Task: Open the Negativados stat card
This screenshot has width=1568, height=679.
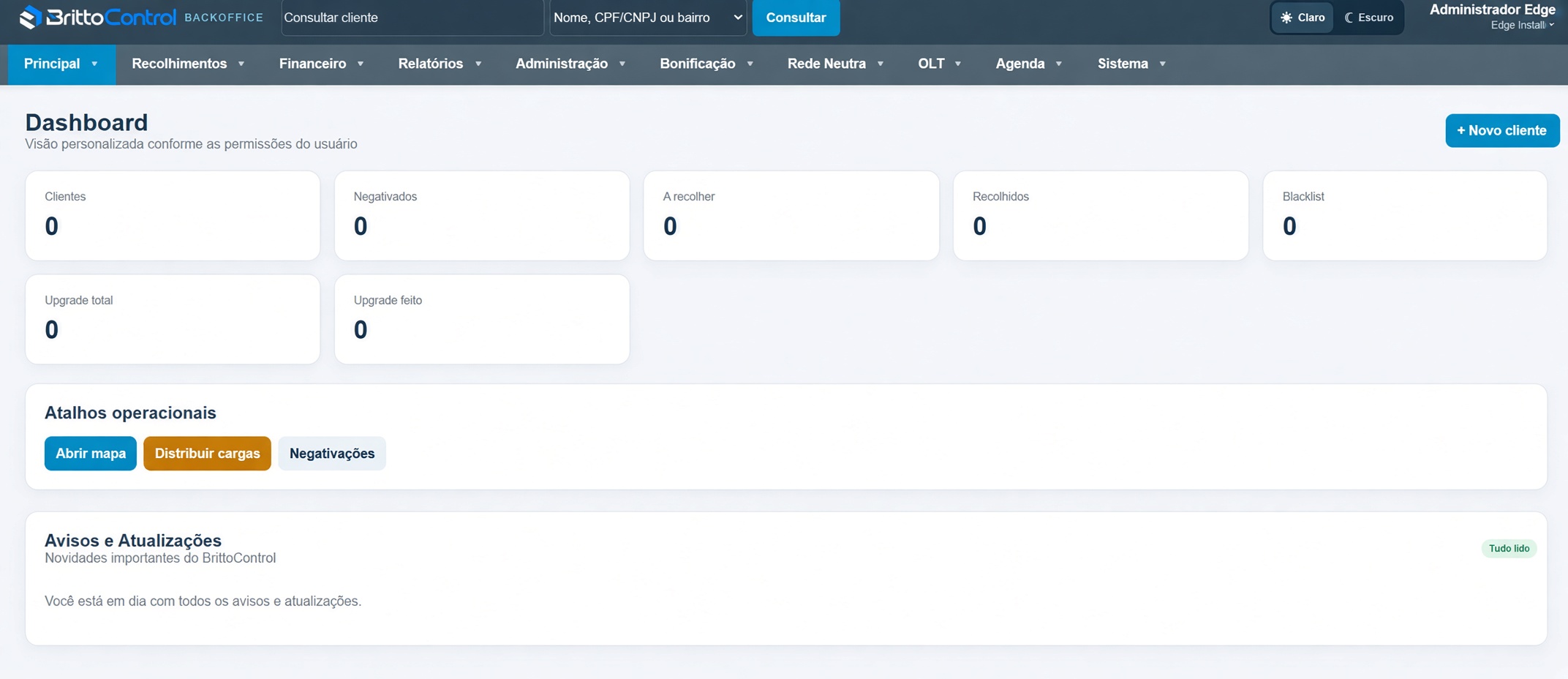Action: (482, 216)
